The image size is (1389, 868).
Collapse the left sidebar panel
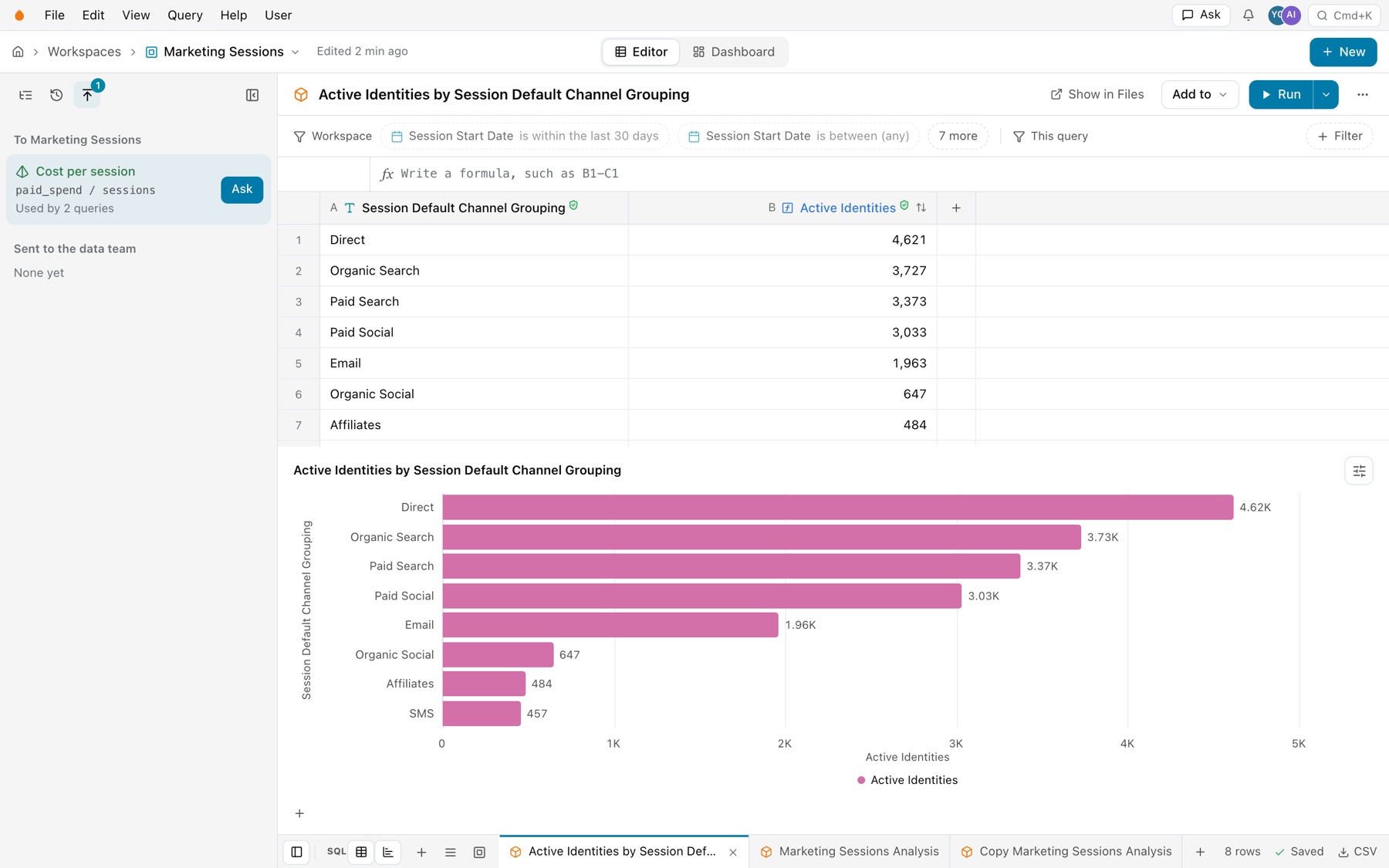(252, 95)
